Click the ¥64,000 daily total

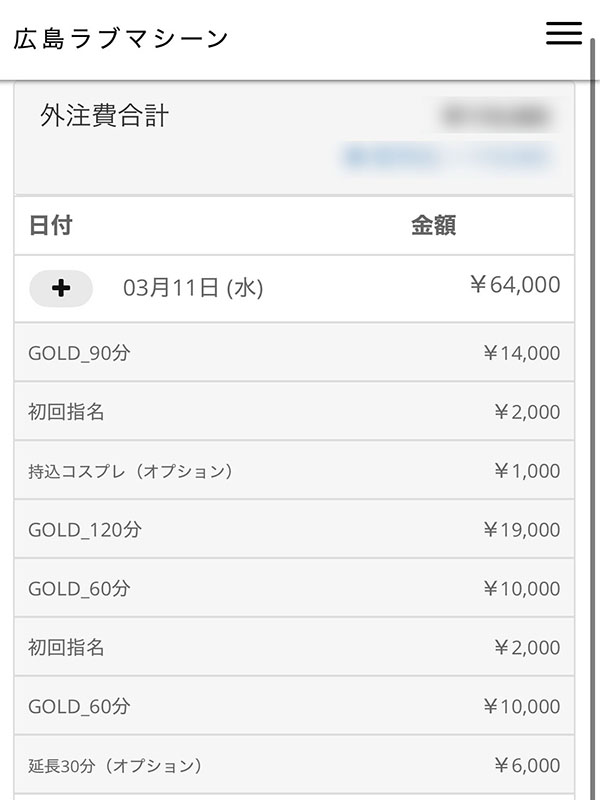[515, 285]
